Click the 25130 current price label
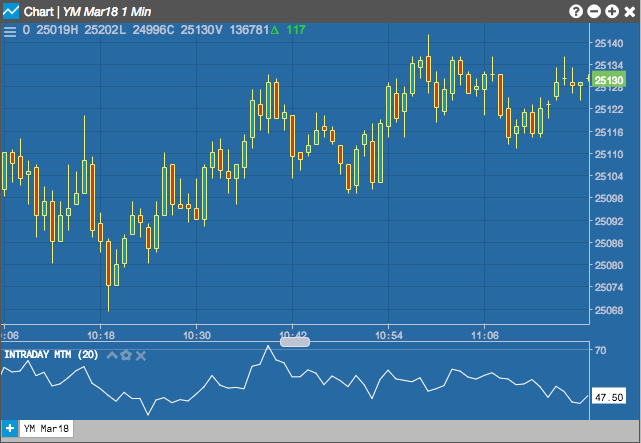 [609, 80]
